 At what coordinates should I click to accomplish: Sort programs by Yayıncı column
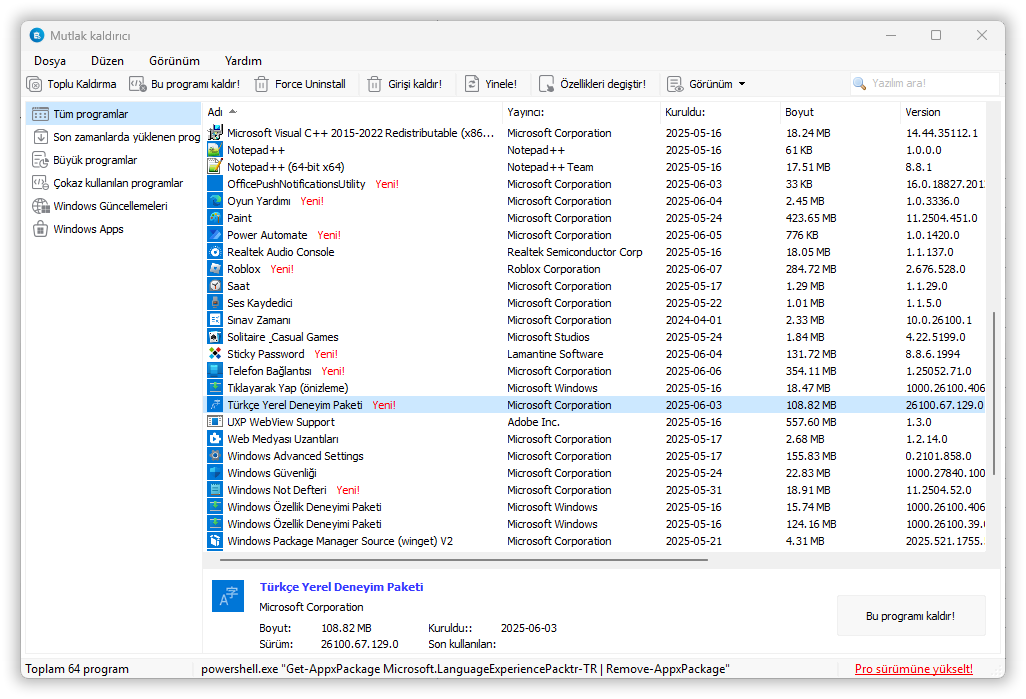coord(582,112)
